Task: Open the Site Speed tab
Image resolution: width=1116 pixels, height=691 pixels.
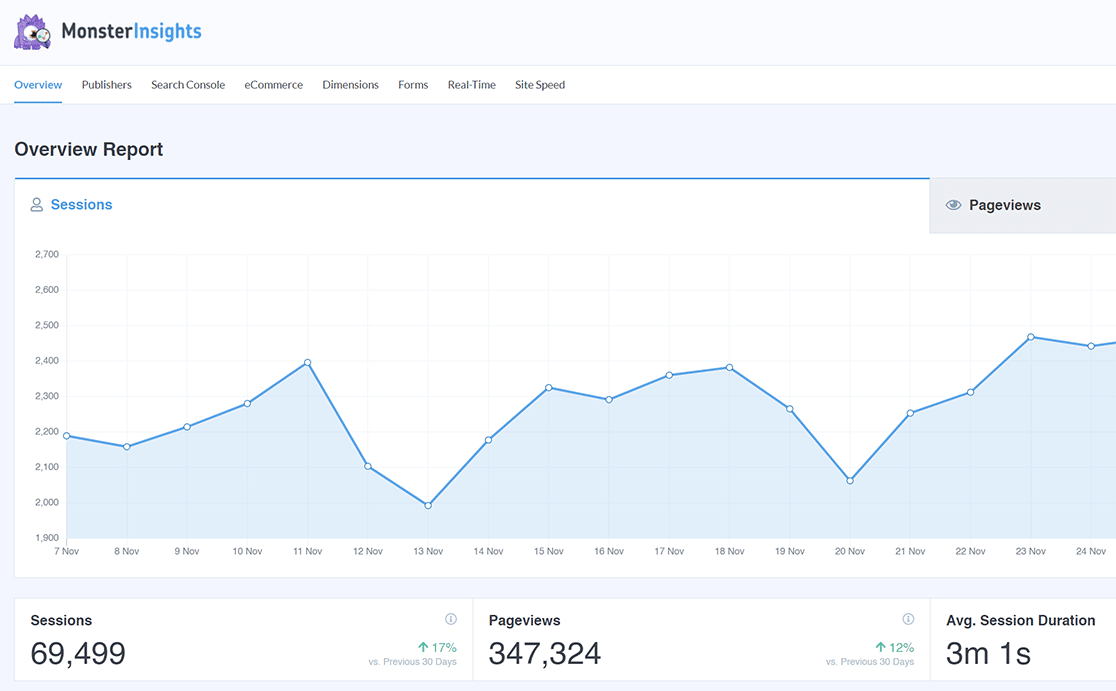Action: 539,85
